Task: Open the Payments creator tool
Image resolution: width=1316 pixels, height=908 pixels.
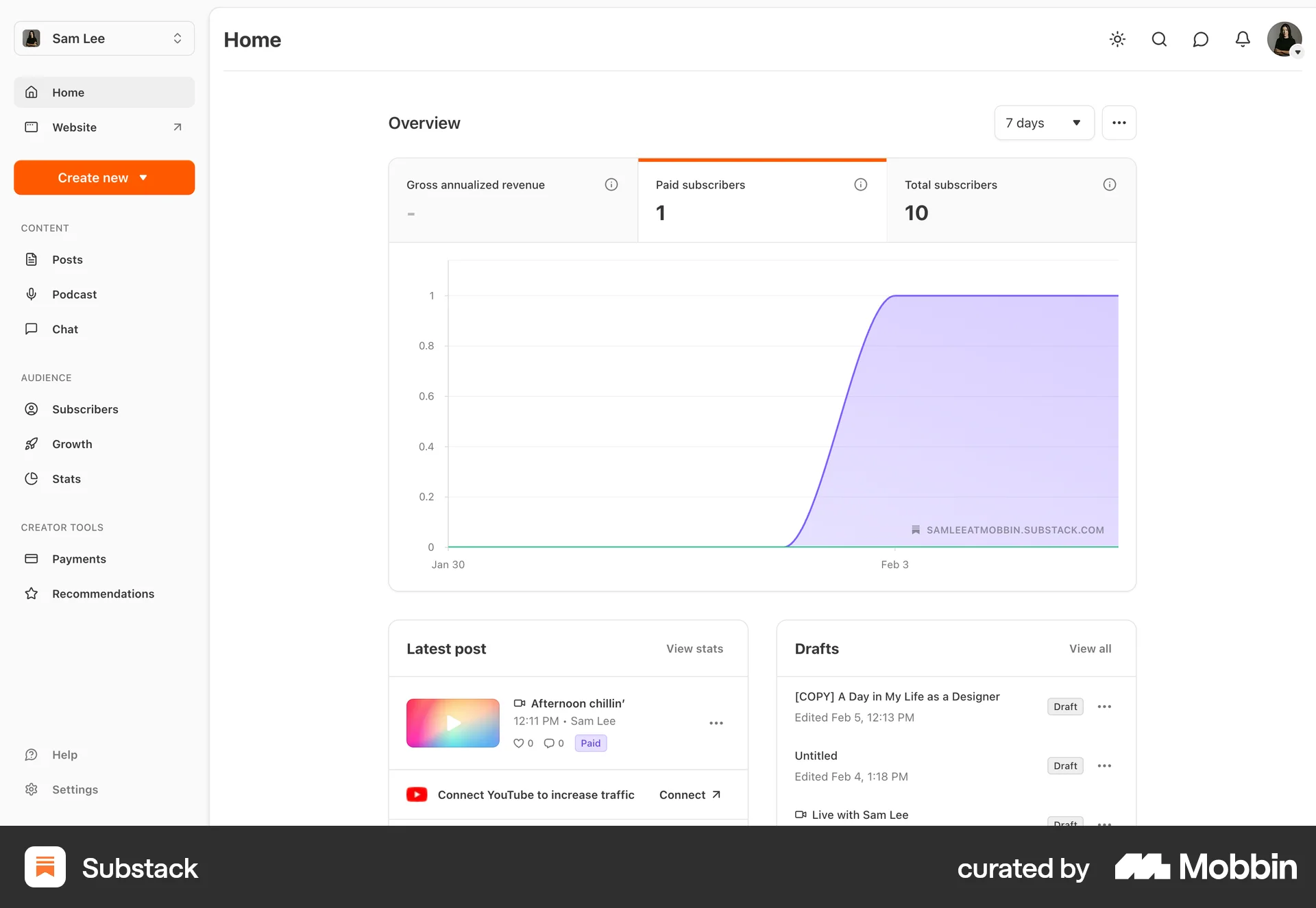Action: [x=78, y=559]
